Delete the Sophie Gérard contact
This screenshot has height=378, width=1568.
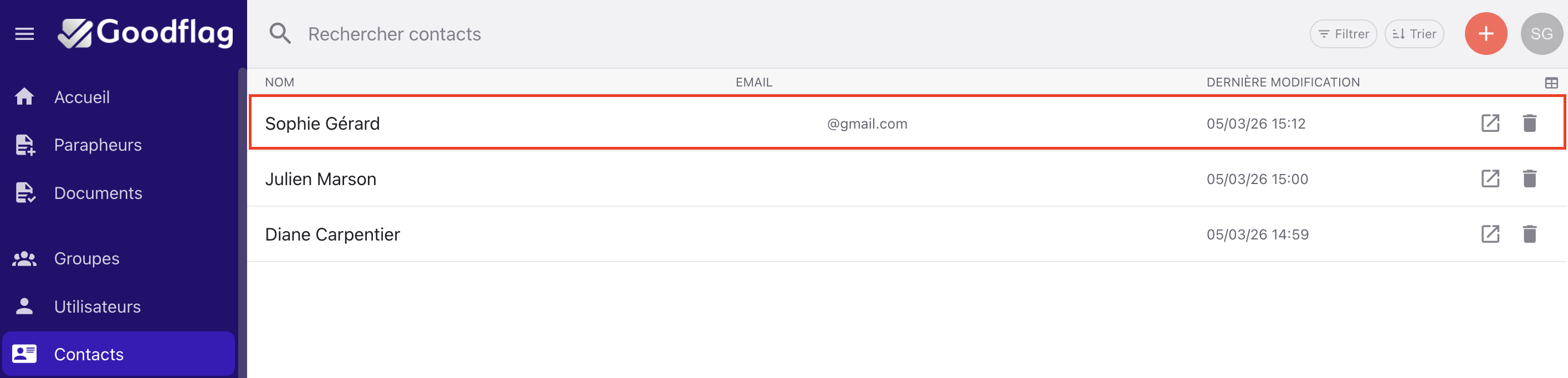coord(1529,124)
